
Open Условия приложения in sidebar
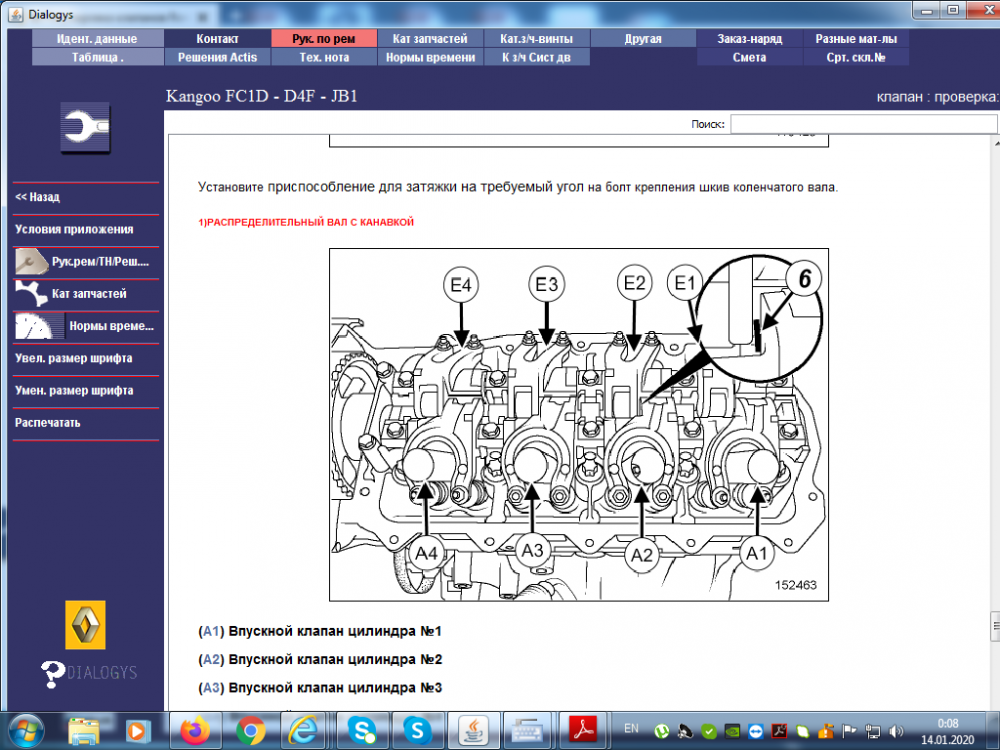point(85,229)
